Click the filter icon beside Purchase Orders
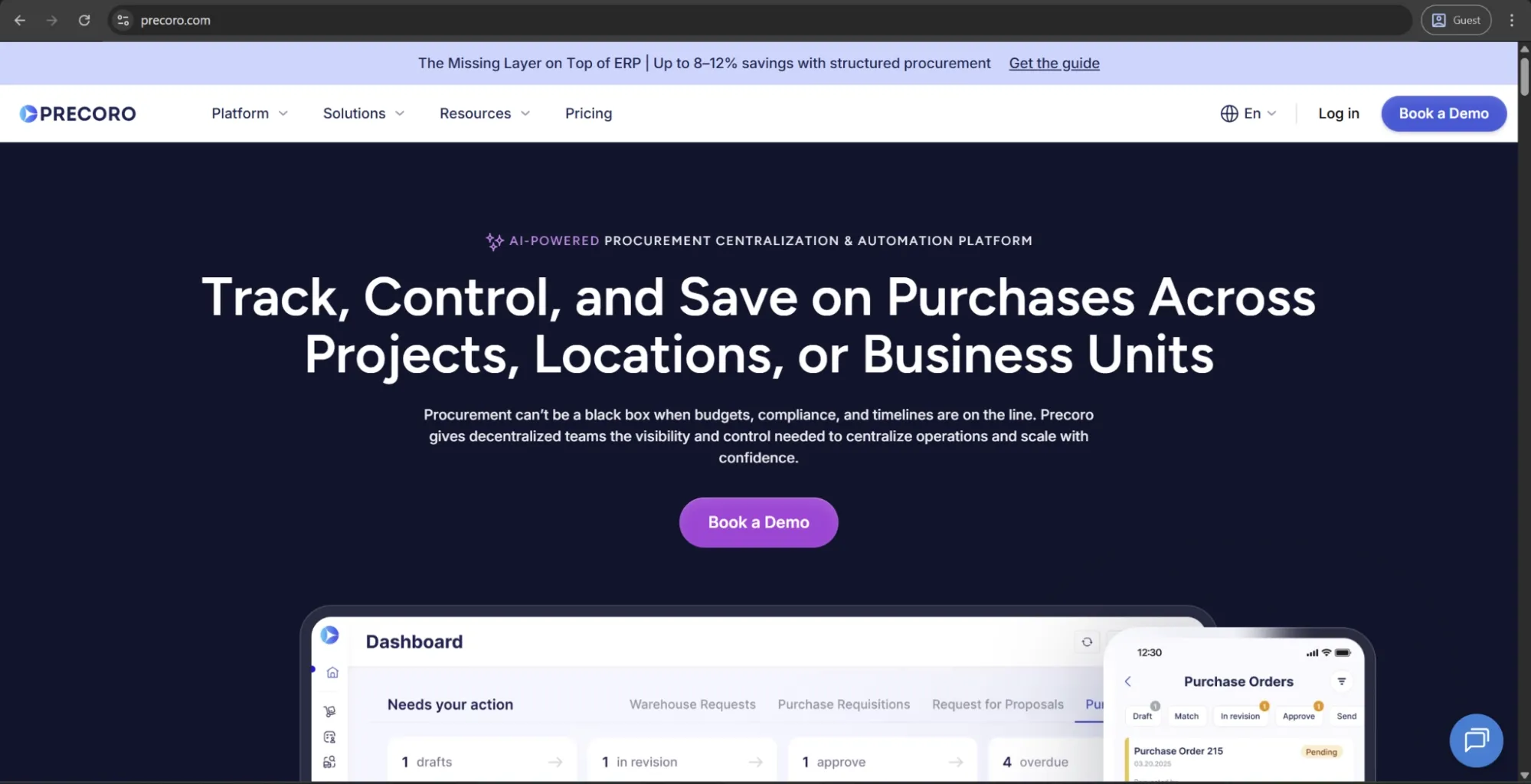1531x784 pixels. (x=1341, y=681)
